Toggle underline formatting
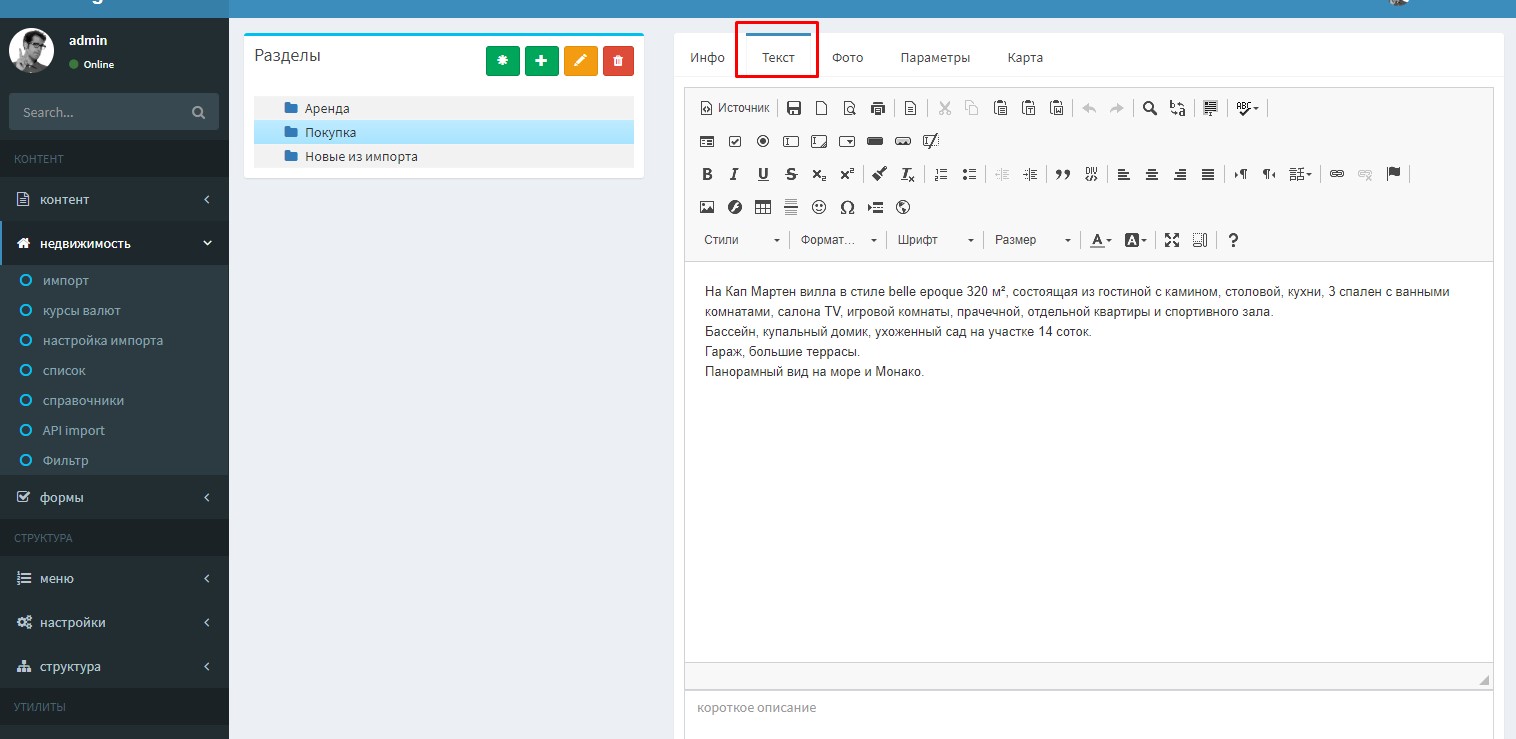Viewport: 1516px width, 739px height. (x=763, y=174)
